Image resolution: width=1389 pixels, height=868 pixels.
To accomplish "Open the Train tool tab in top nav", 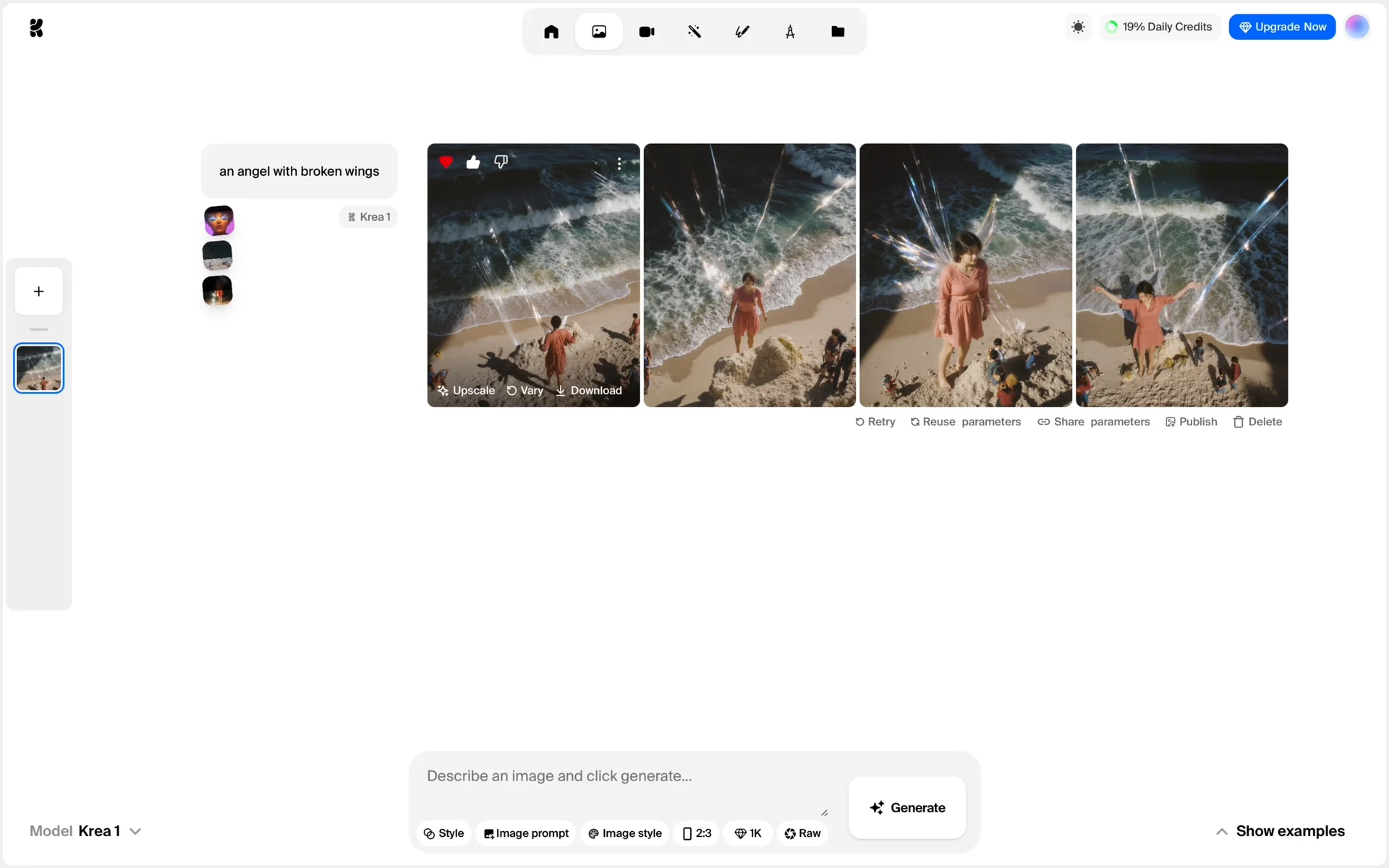I will point(790,32).
